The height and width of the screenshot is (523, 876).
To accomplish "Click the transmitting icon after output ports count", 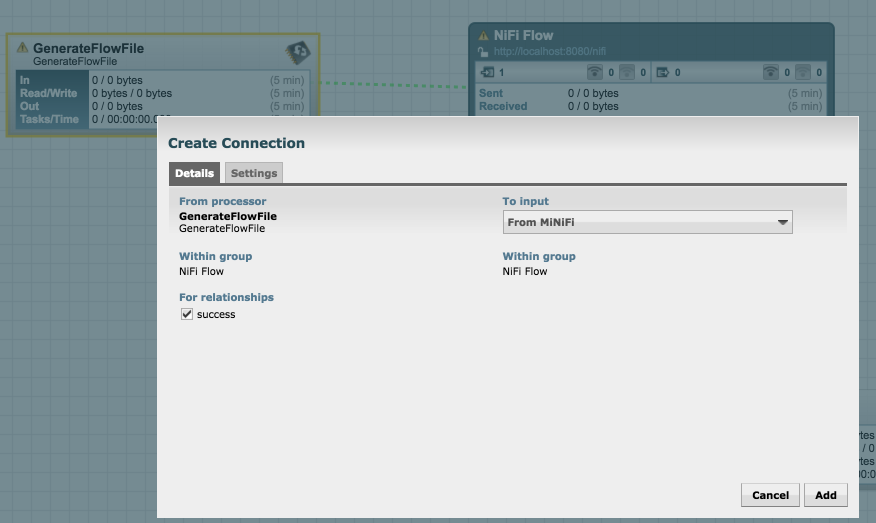I will pos(770,72).
